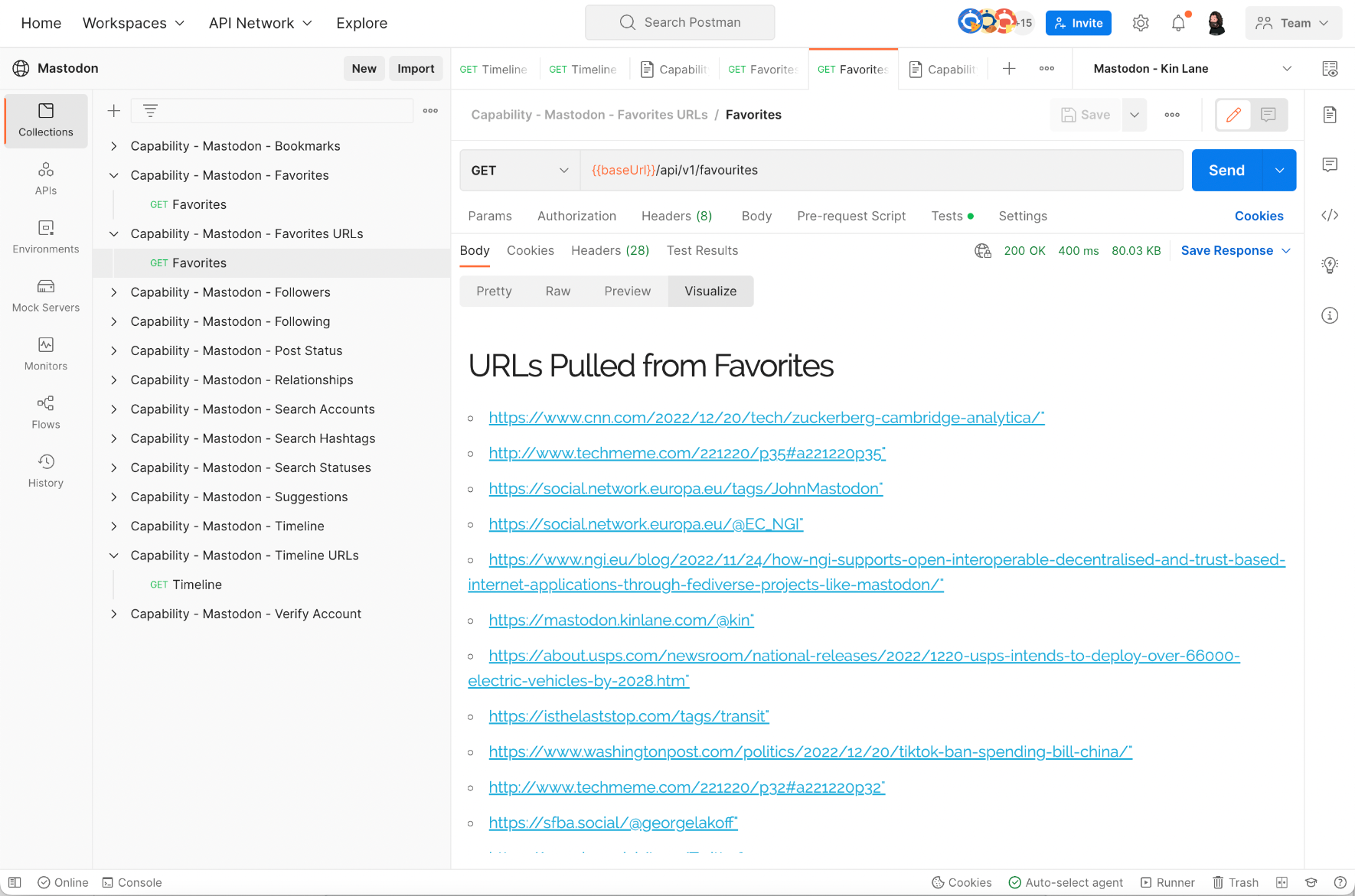This screenshot has width=1355, height=896.
Task: Open the Save Response dropdown
Action: [x=1236, y=251]
